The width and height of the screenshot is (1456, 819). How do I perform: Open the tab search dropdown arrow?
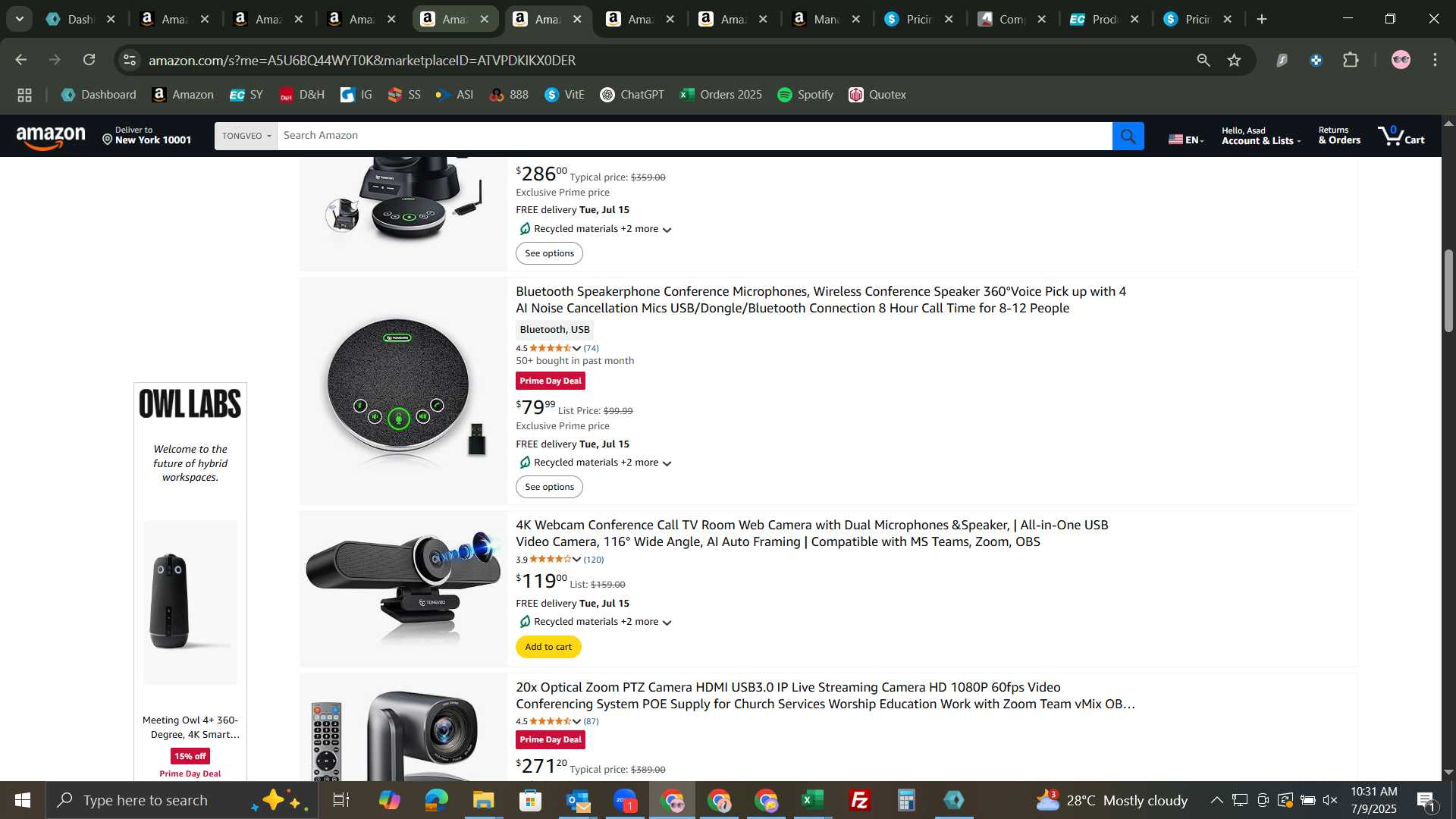(19, 19)
